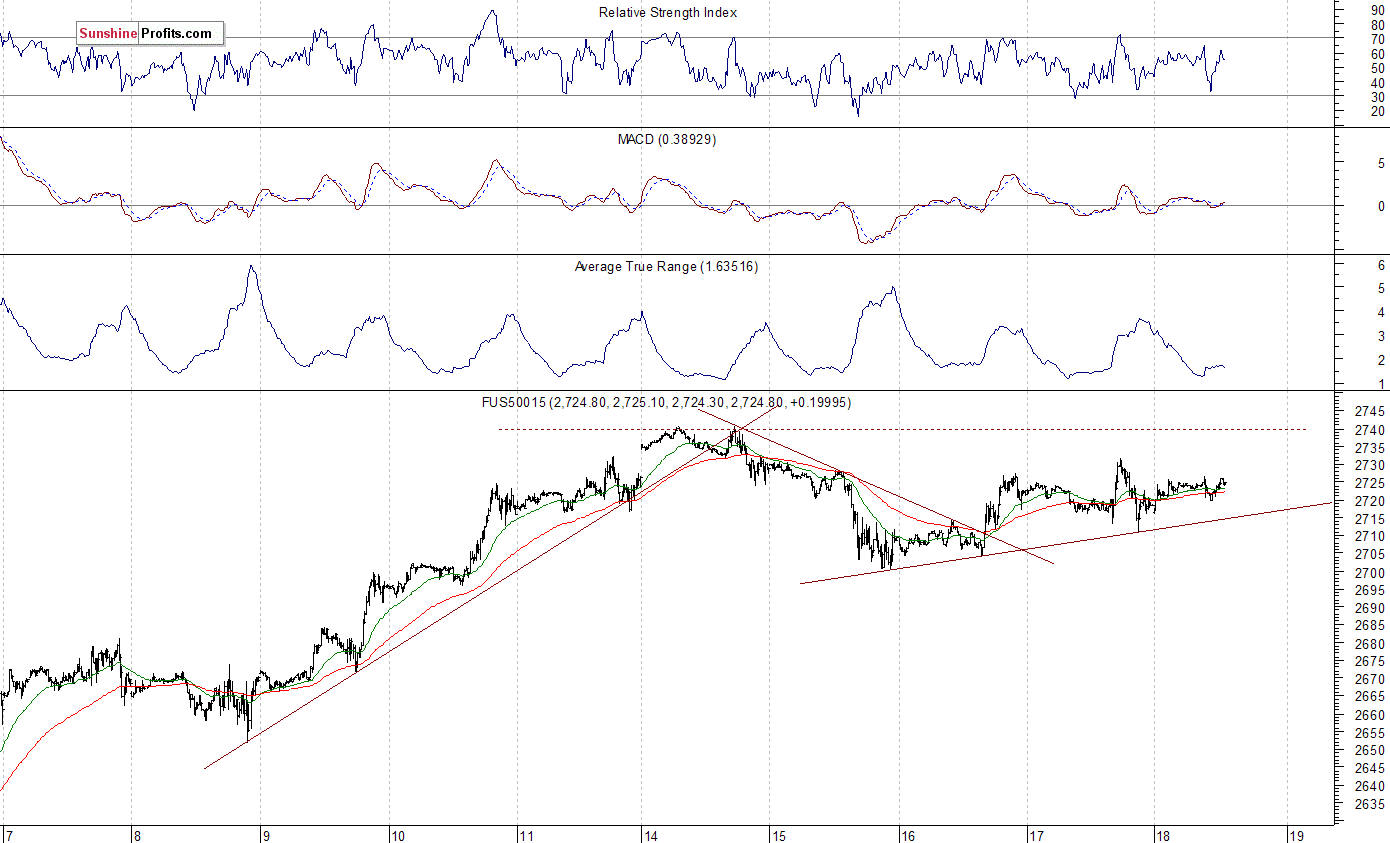Click the RSI axis value 90

point(1377,10)
